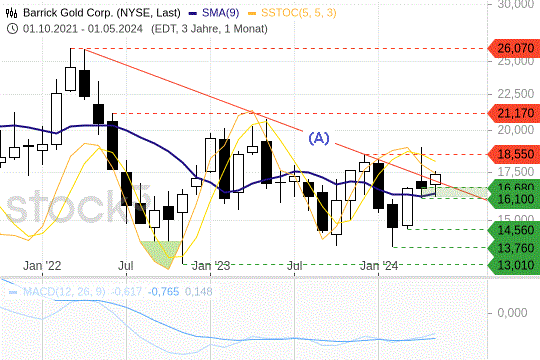Click the text (EDT, 3 Jahre, 1 Monat)
540x360 pixels.
click(x=209, y=29)
